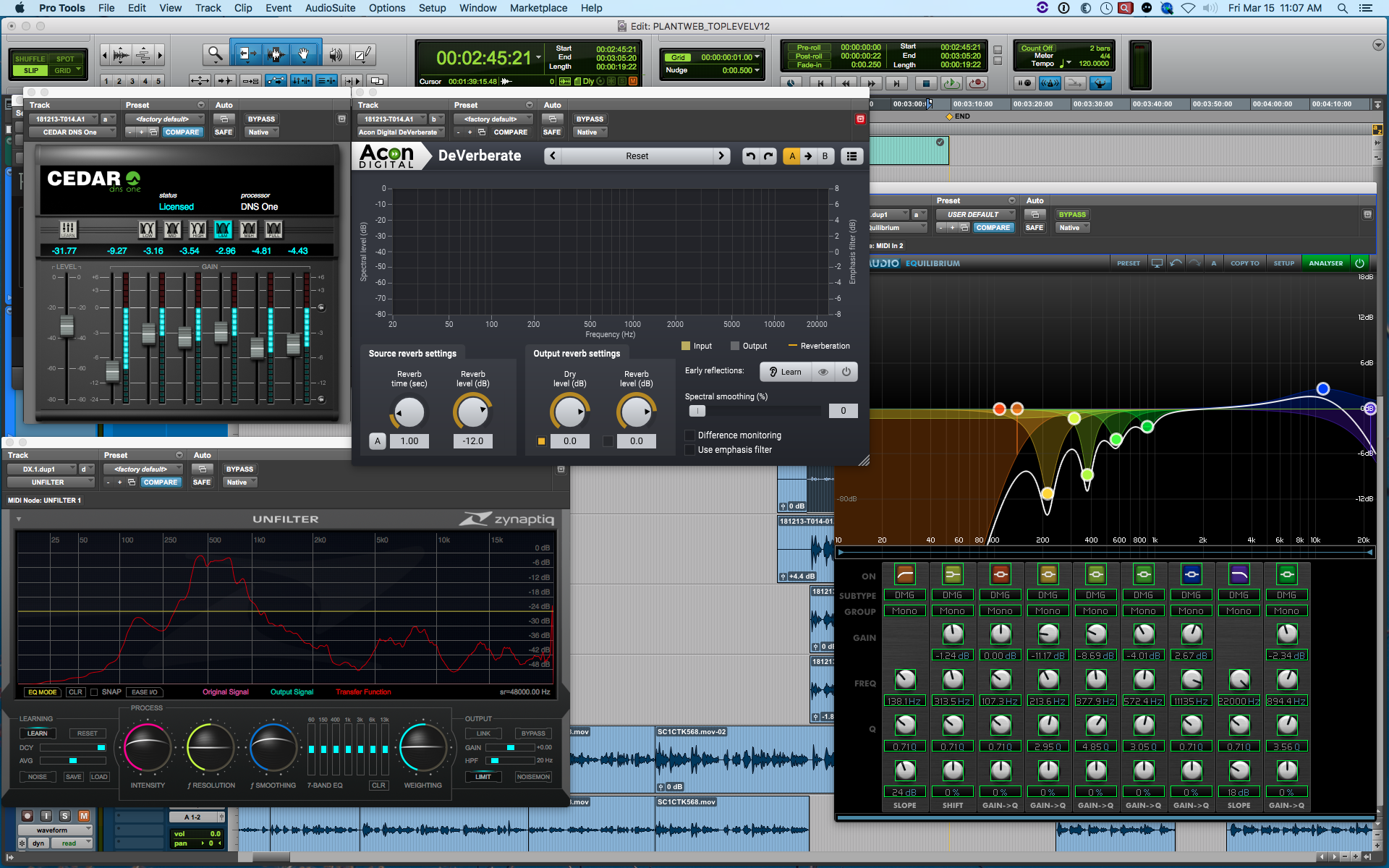Click the Play transport button
1389x868 pixels.
point(951,83)
